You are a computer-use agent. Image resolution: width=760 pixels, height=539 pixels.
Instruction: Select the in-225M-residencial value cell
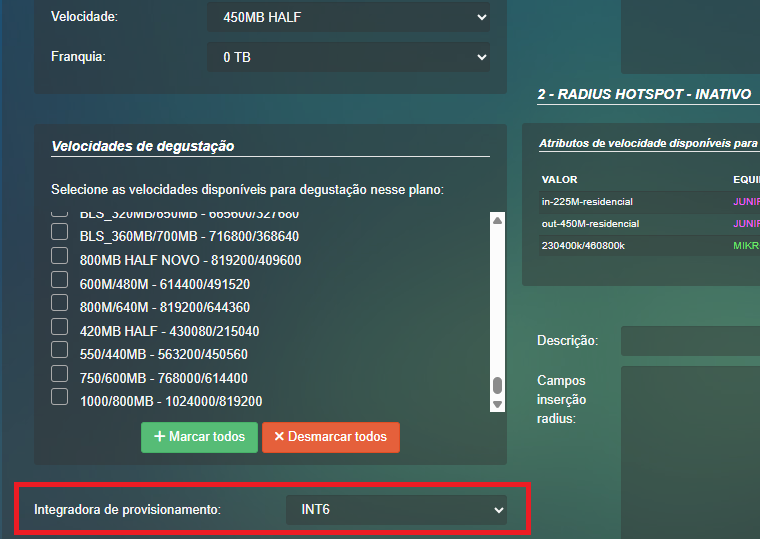tap(587, 202)
